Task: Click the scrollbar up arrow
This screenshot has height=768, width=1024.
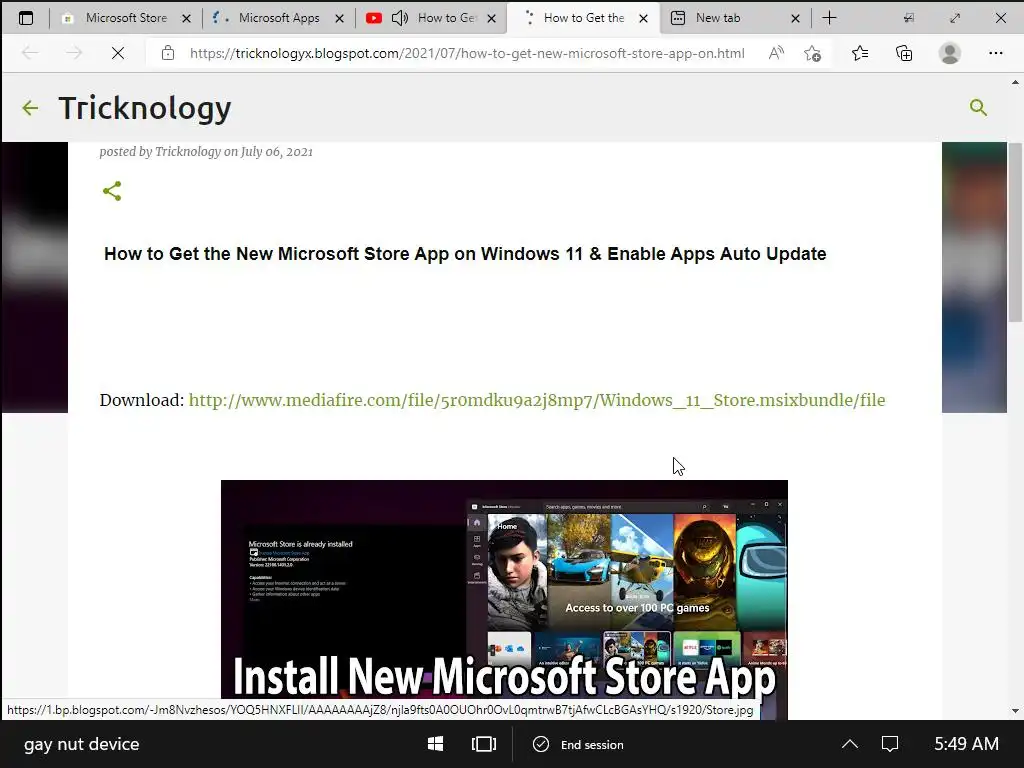Action: pyautogui.click(x=1015, y=82)
